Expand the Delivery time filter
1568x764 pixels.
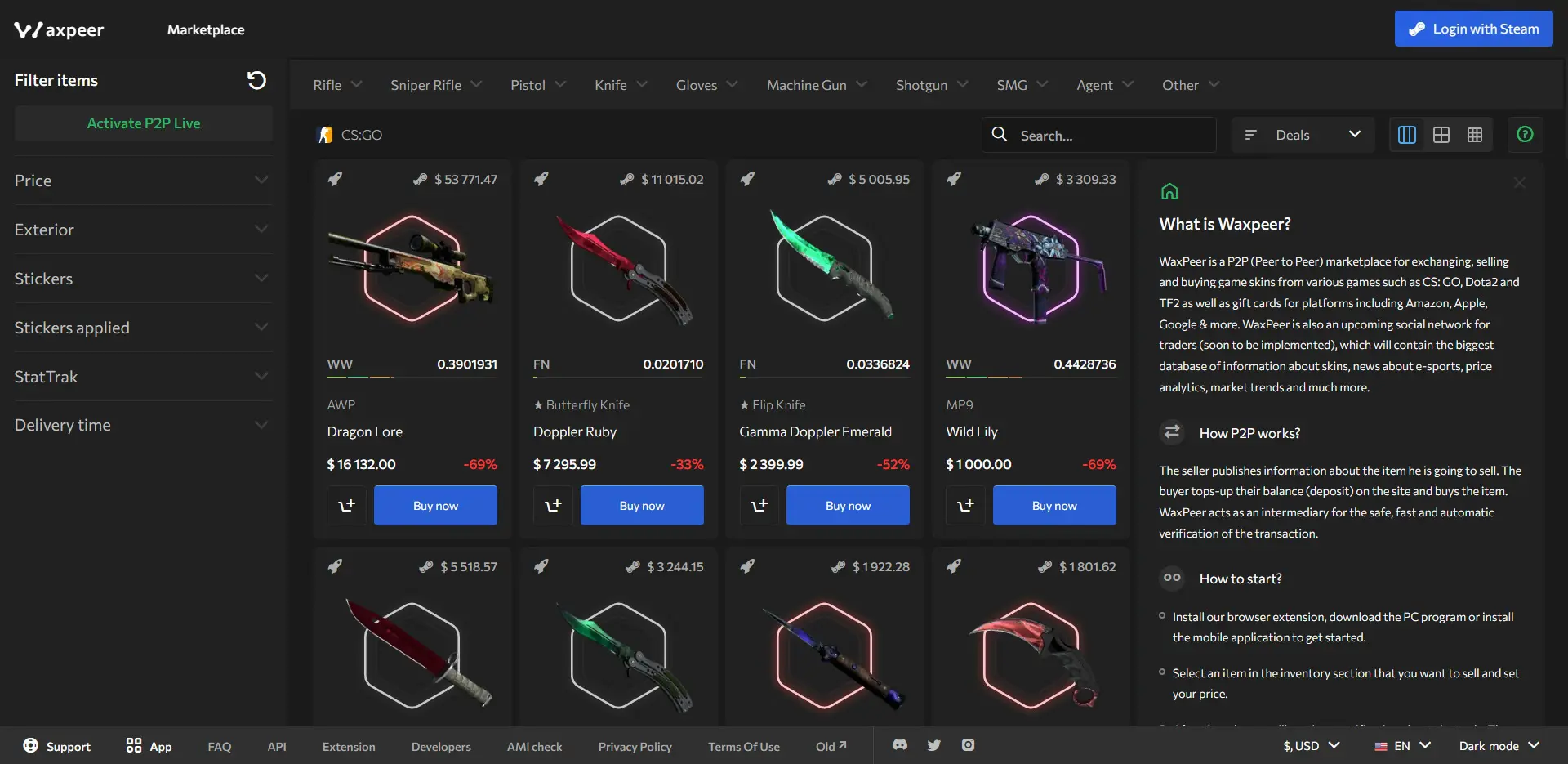142,425
